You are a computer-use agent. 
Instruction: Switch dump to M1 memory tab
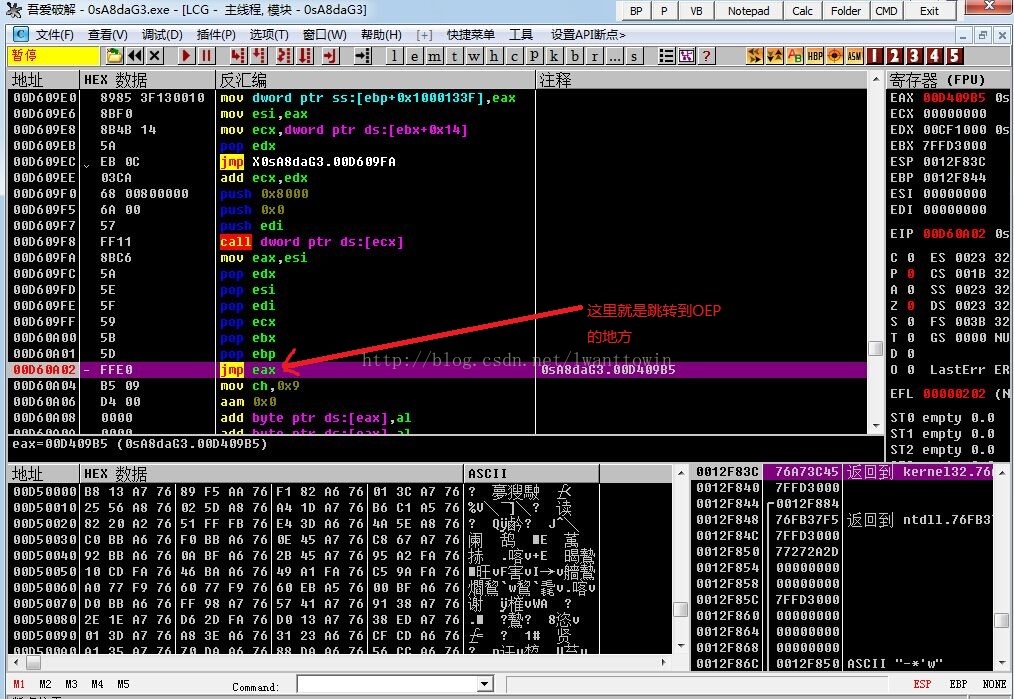pyautogui.click(x=19, y=684)
